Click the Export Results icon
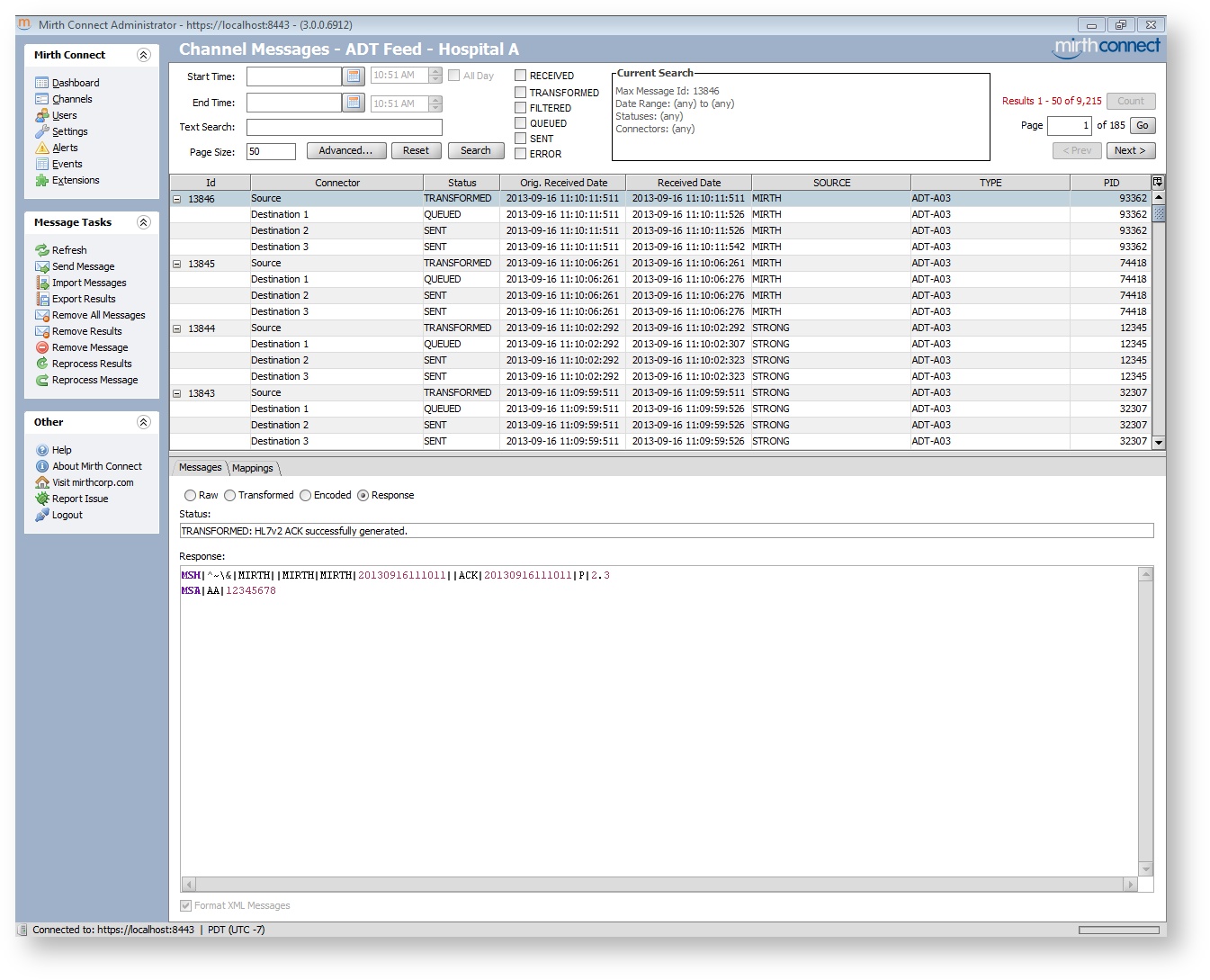The height and width of the screenshot is (980, 1210). (x=41, y=299)
